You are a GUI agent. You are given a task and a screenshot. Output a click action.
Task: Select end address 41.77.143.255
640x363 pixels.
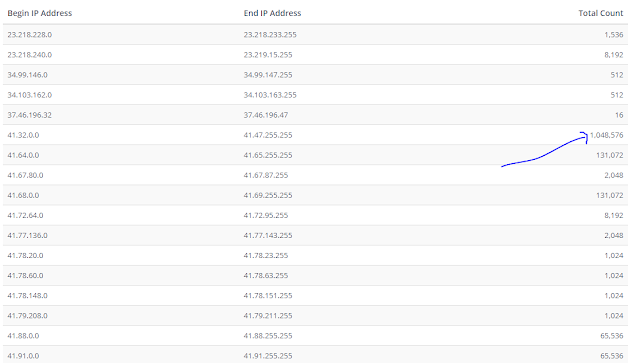coord(268,235)
